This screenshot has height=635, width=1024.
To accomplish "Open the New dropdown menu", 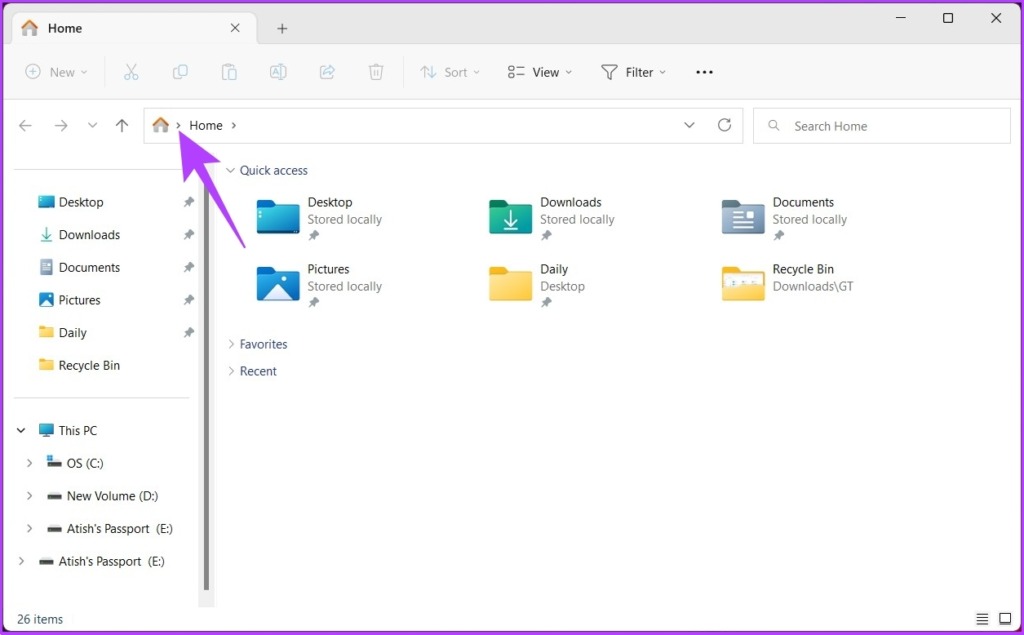I will [x=56, y=72].
